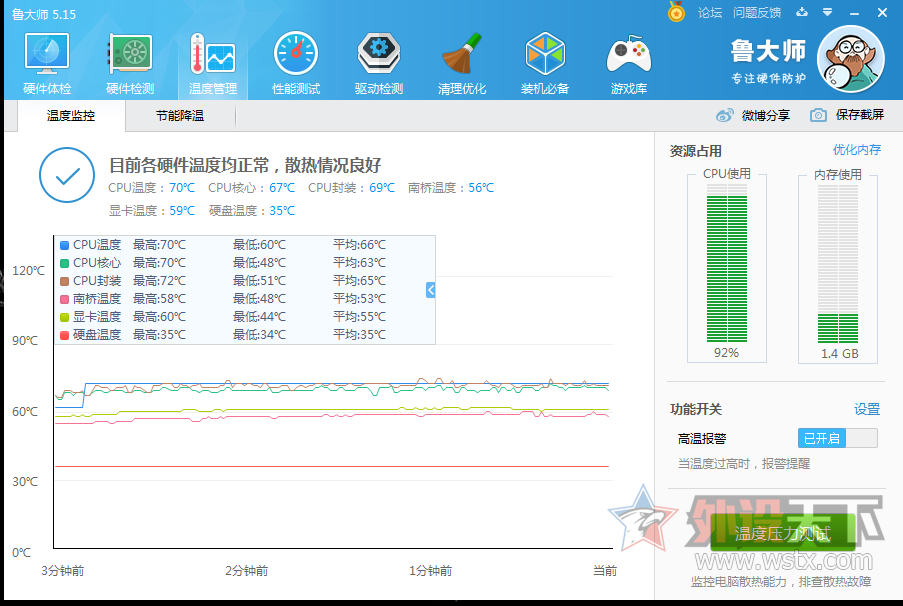Click the red 硬盘温度 legend swatch
The image size is (903, 606).
(x=64, y=335)
